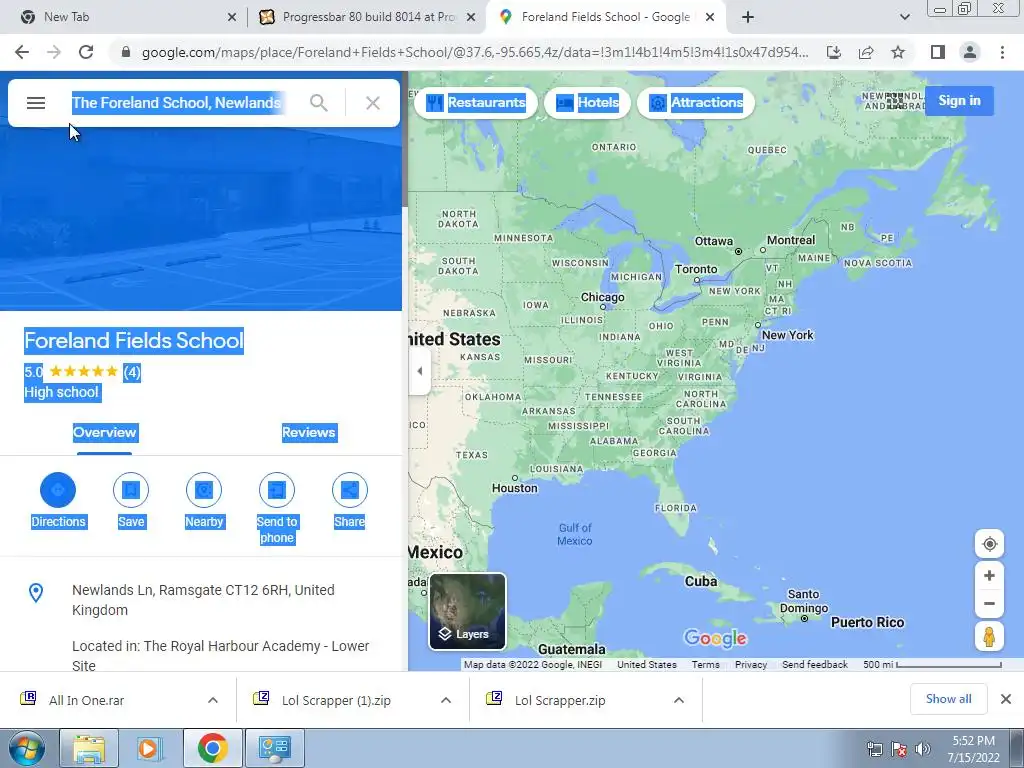Reload the page with refresh icon
1024x768 pixels.
tap(86, 52)
